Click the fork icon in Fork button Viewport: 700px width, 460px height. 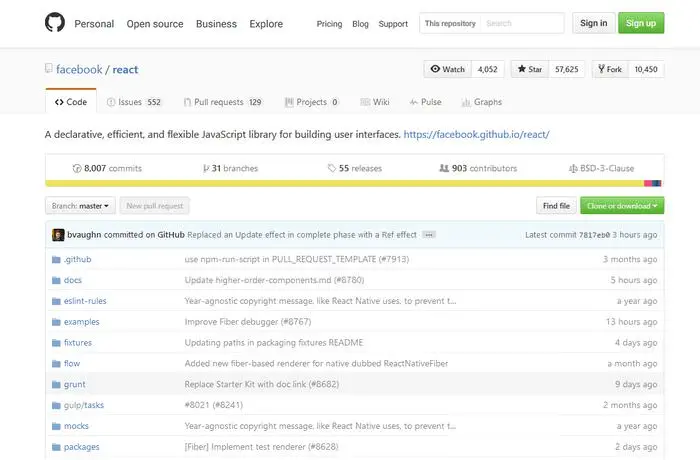[x=601, y=69]
